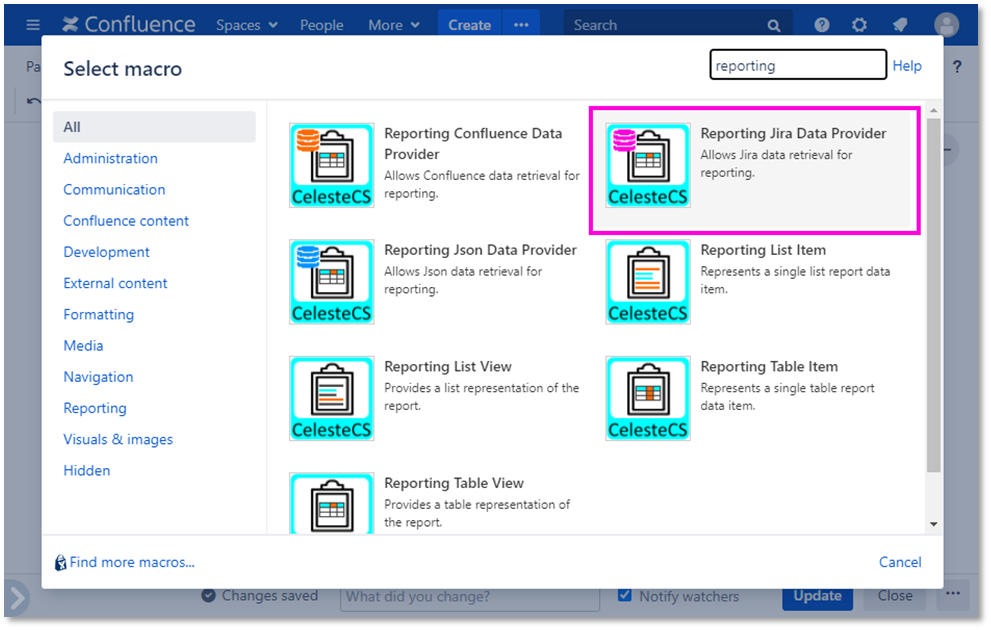Cancel the Select macro dialog
Viewport: 991px width, 630px height.
[x=900, y=562]
